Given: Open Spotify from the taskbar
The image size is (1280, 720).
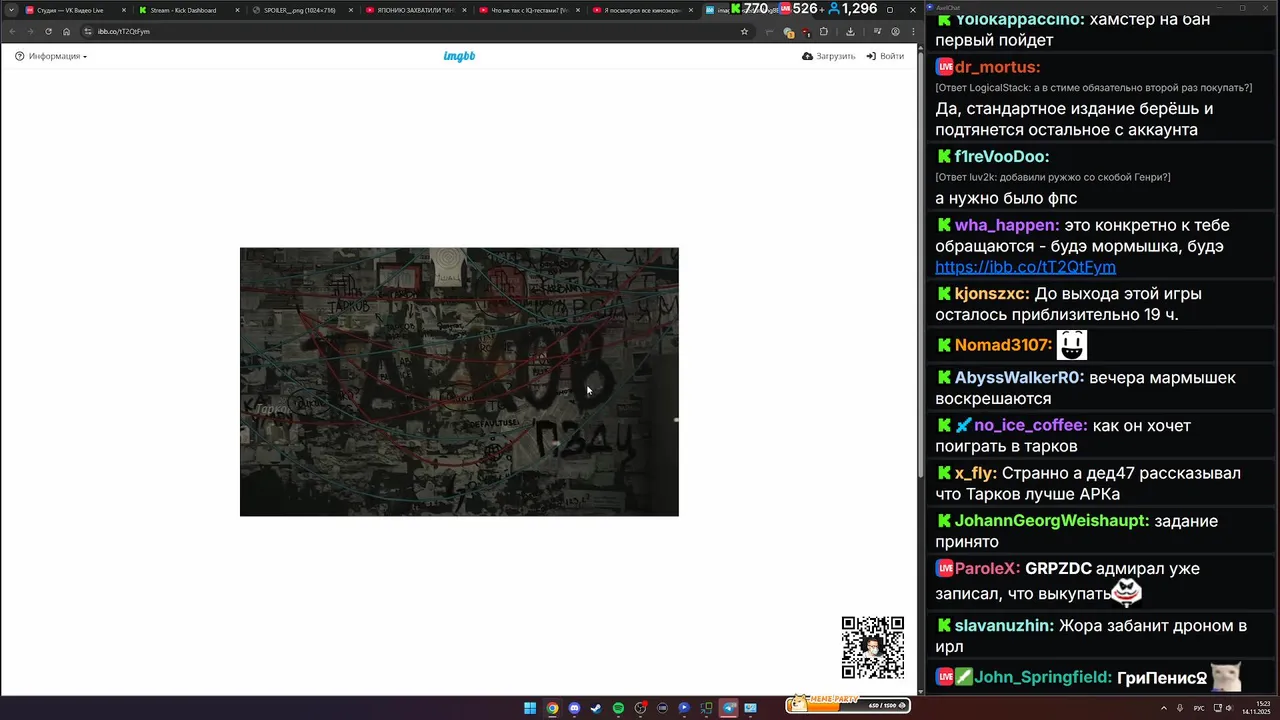Looking at the screenshot, I should point(618,708).
